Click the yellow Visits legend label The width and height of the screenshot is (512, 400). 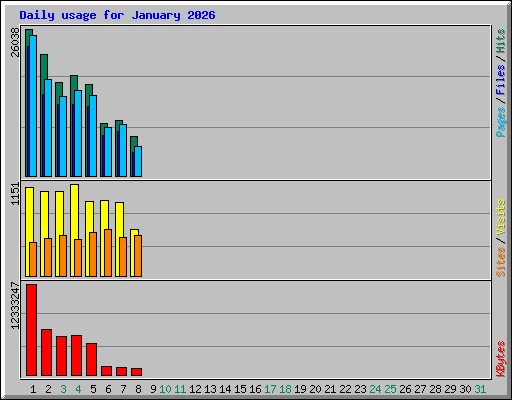(501, 217)
